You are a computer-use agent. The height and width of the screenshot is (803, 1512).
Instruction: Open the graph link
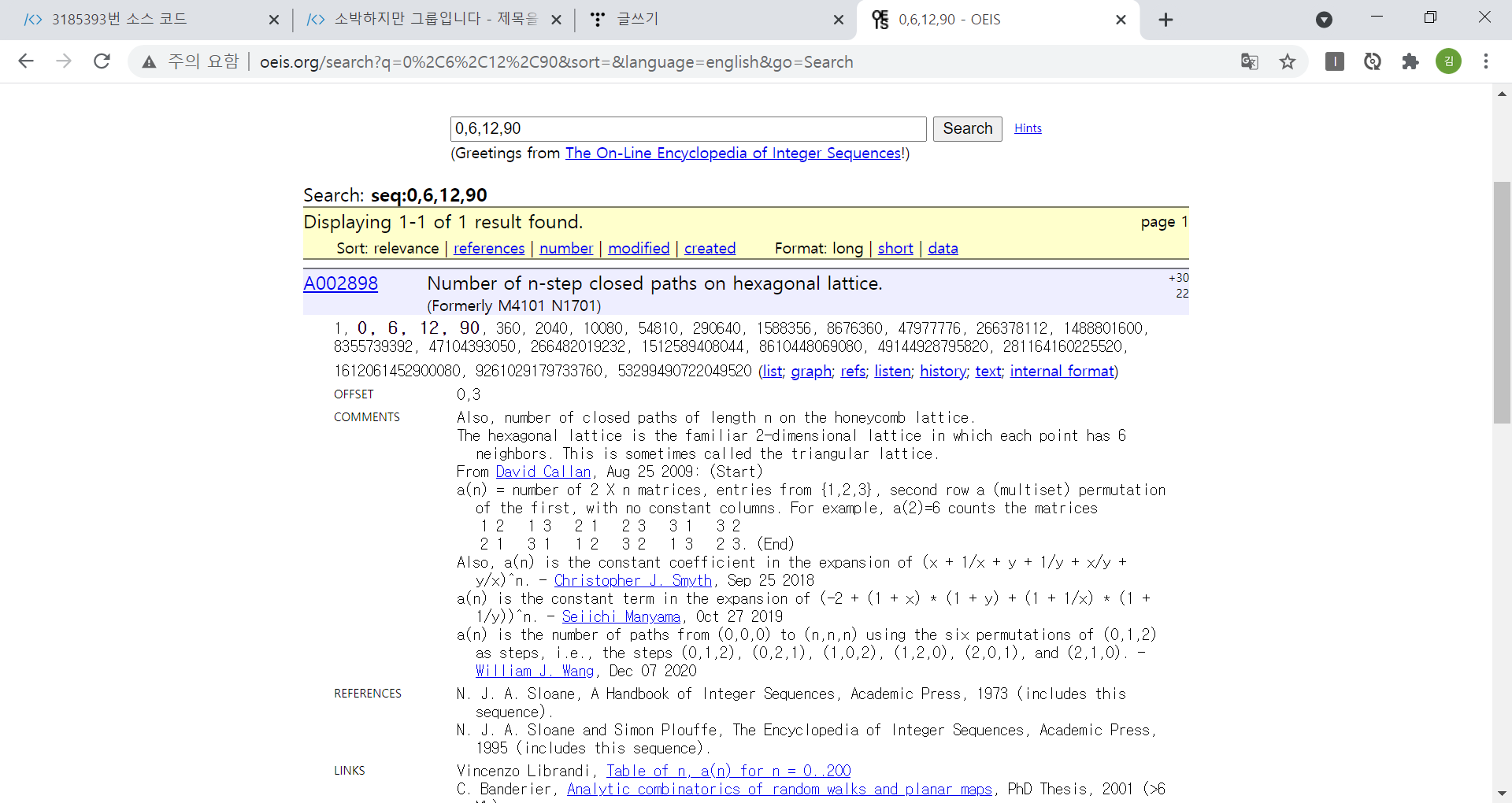(811, 371)
